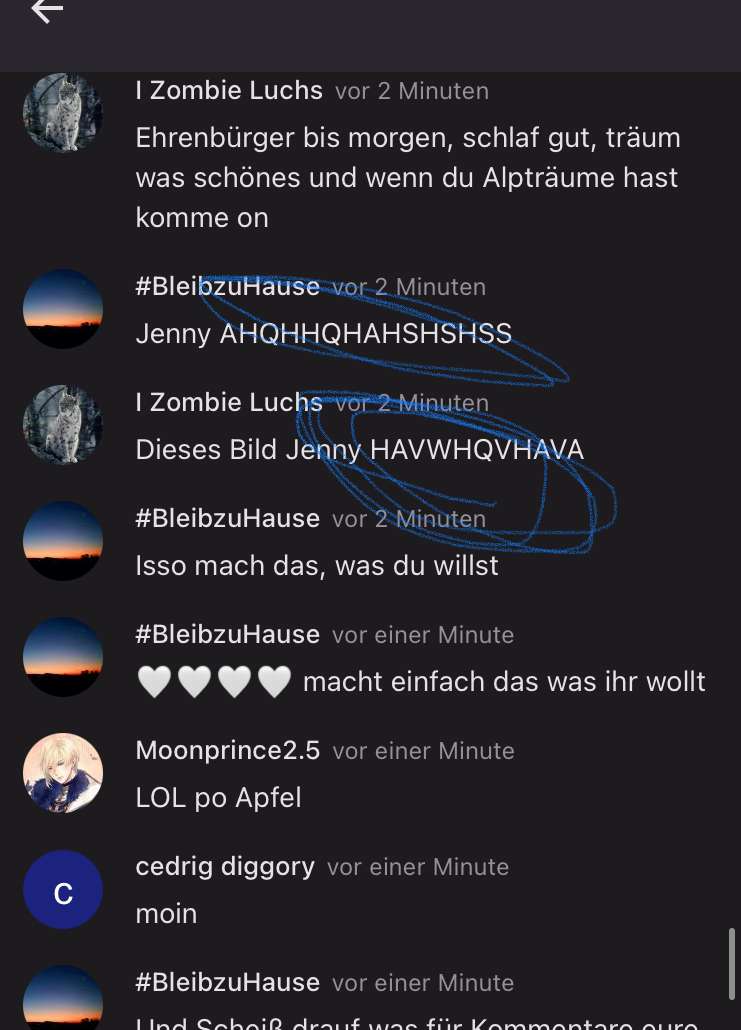Tap sunset avatar beside Isso mach das comment

[63, 541]
